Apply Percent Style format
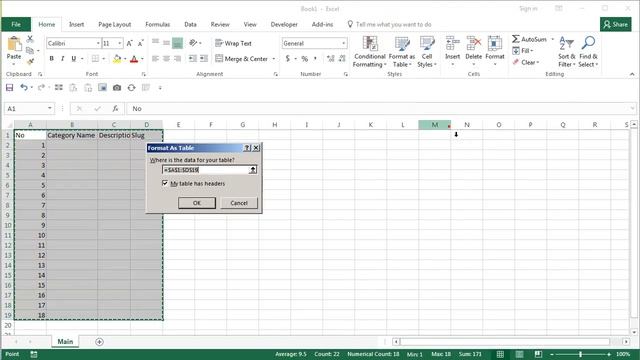Viewport: 640px width, 360px height. coord(304,59)
